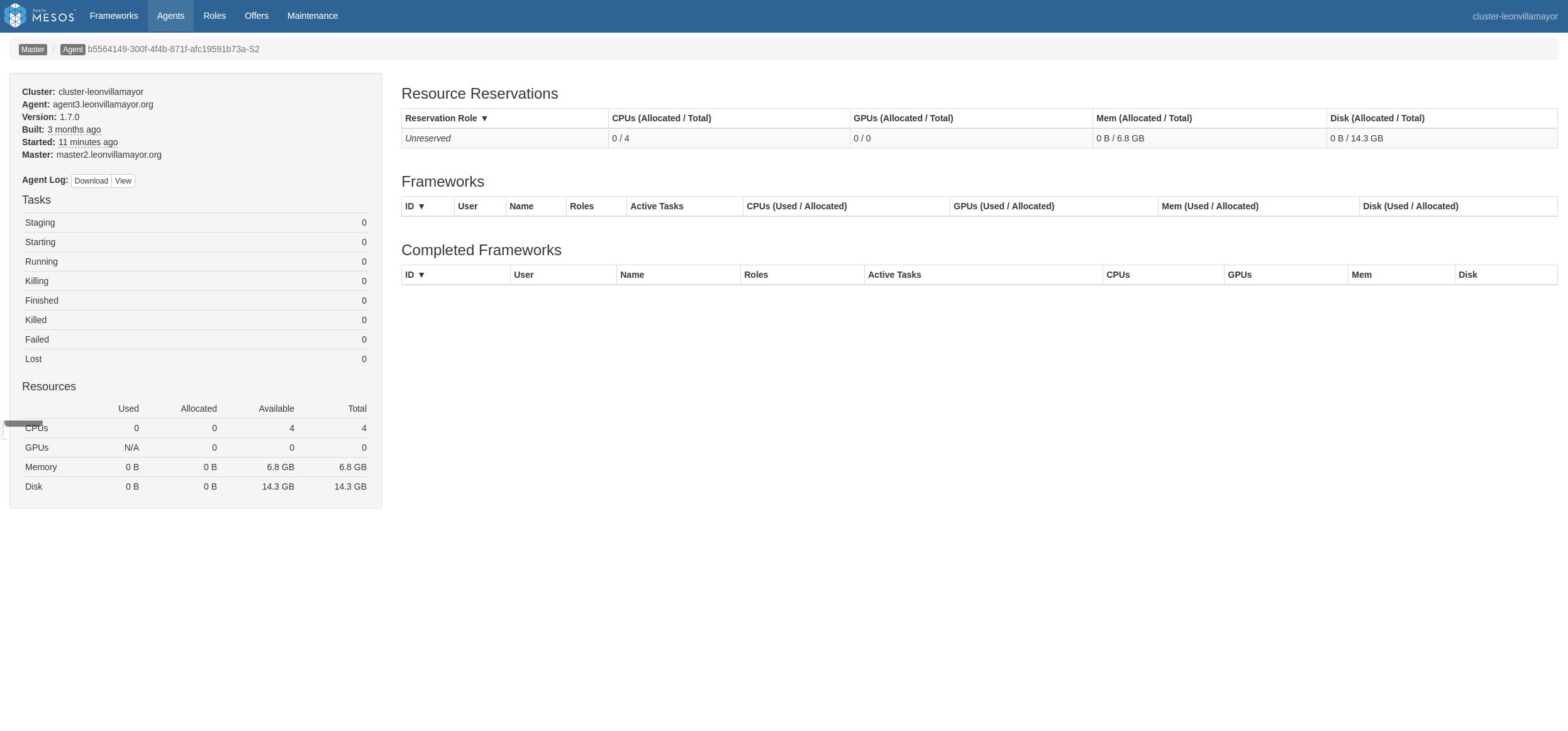1568x731 pixels.
Task: Sort Frameworks by GPUs (Used / Allocated)
Action: coord(1054,206)
